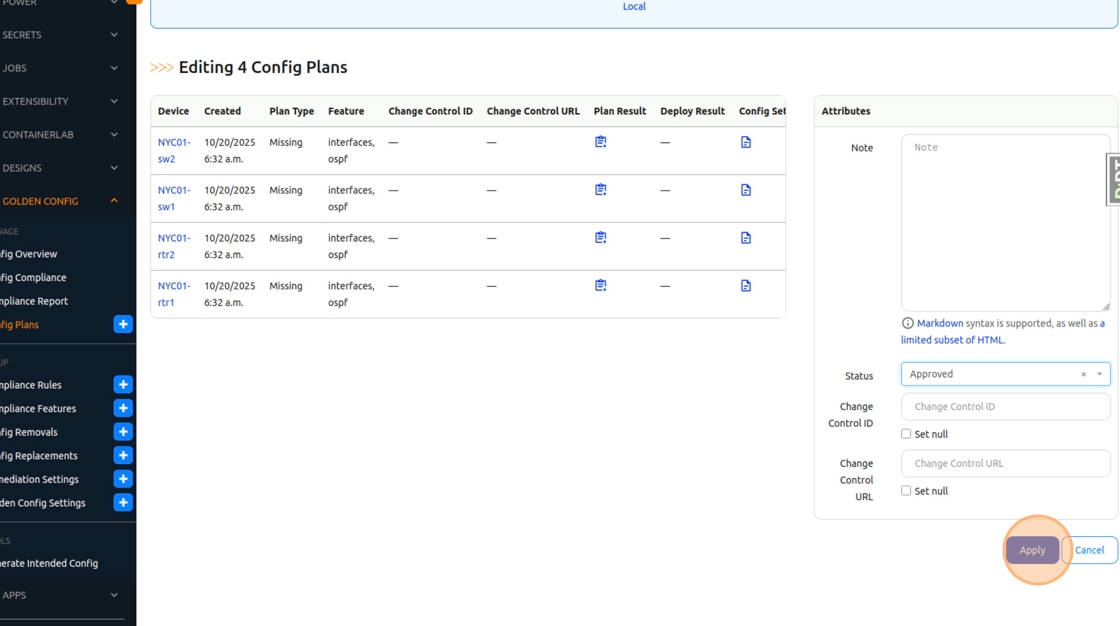The height and width of the screenshot is (626, 1120).
Task: Check Set null under Change Control ID
Action: 906,434
